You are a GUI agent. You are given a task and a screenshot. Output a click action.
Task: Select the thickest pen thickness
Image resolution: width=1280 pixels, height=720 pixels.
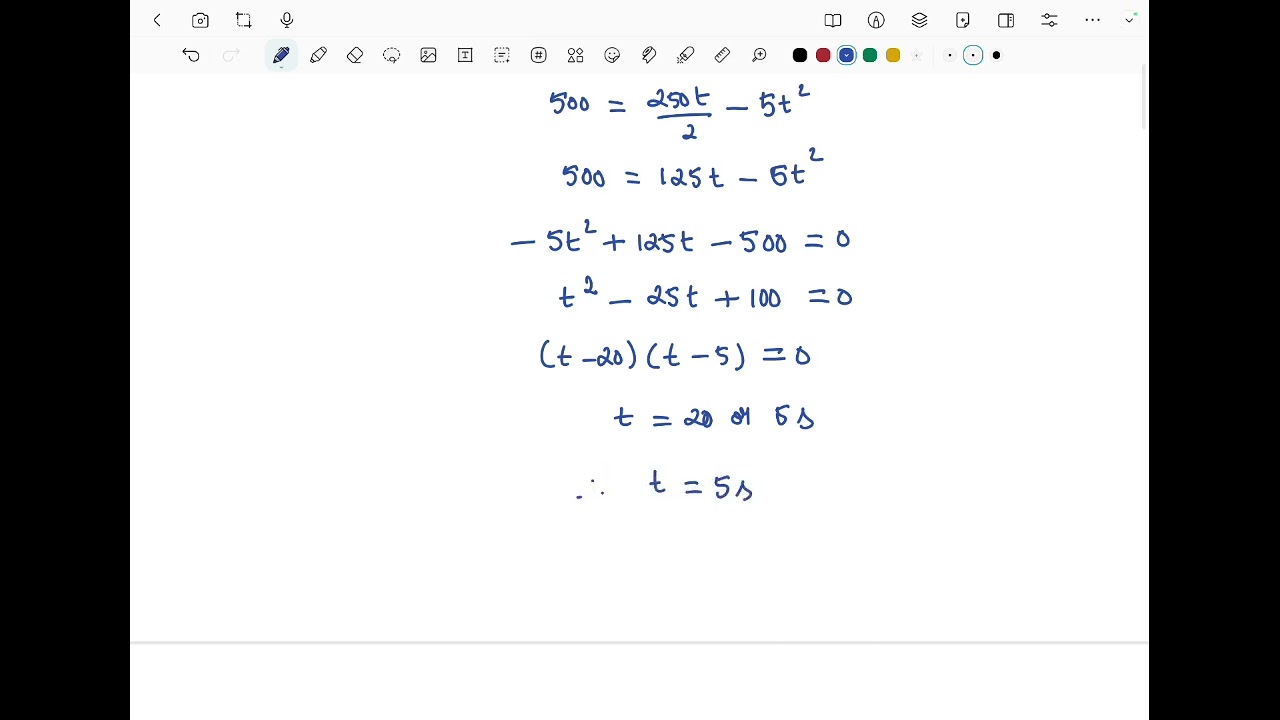pos(997,55)
